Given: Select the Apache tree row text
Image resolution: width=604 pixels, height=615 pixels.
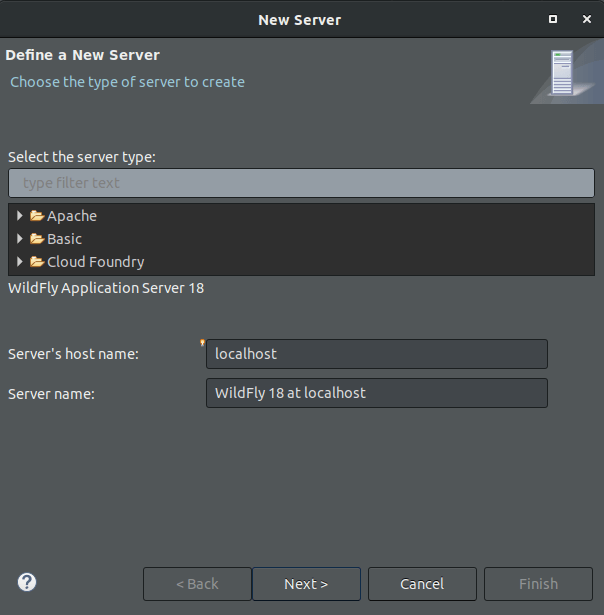Looking at the screenshot, I should [x=72, y=216].
